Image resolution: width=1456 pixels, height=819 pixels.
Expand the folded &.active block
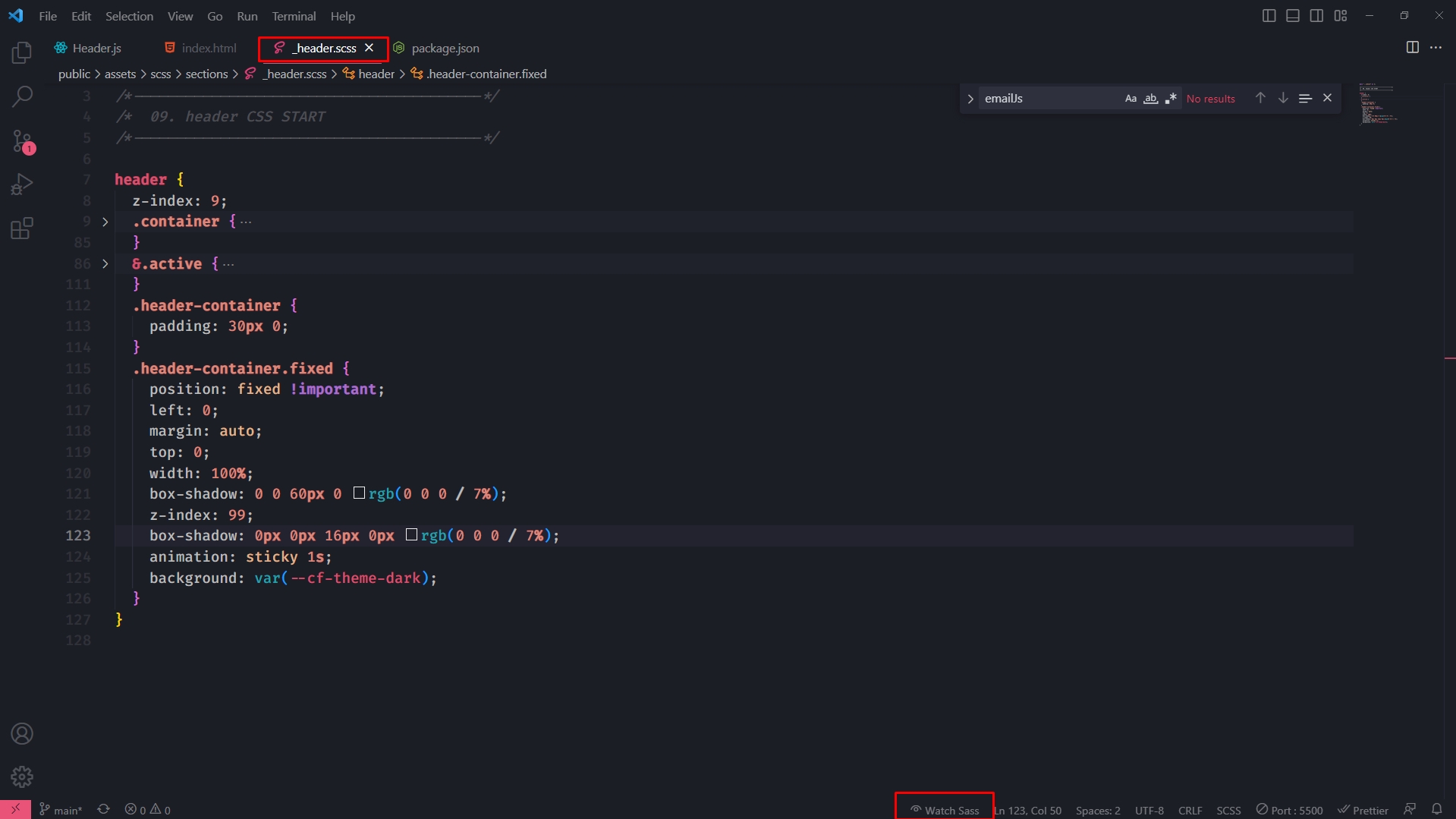[x=105, y=264]
